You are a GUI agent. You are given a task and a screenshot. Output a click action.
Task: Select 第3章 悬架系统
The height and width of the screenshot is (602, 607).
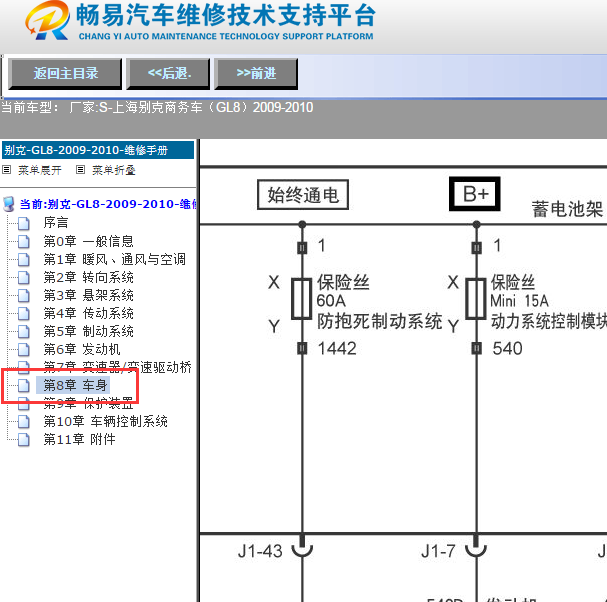click(88, 295)
